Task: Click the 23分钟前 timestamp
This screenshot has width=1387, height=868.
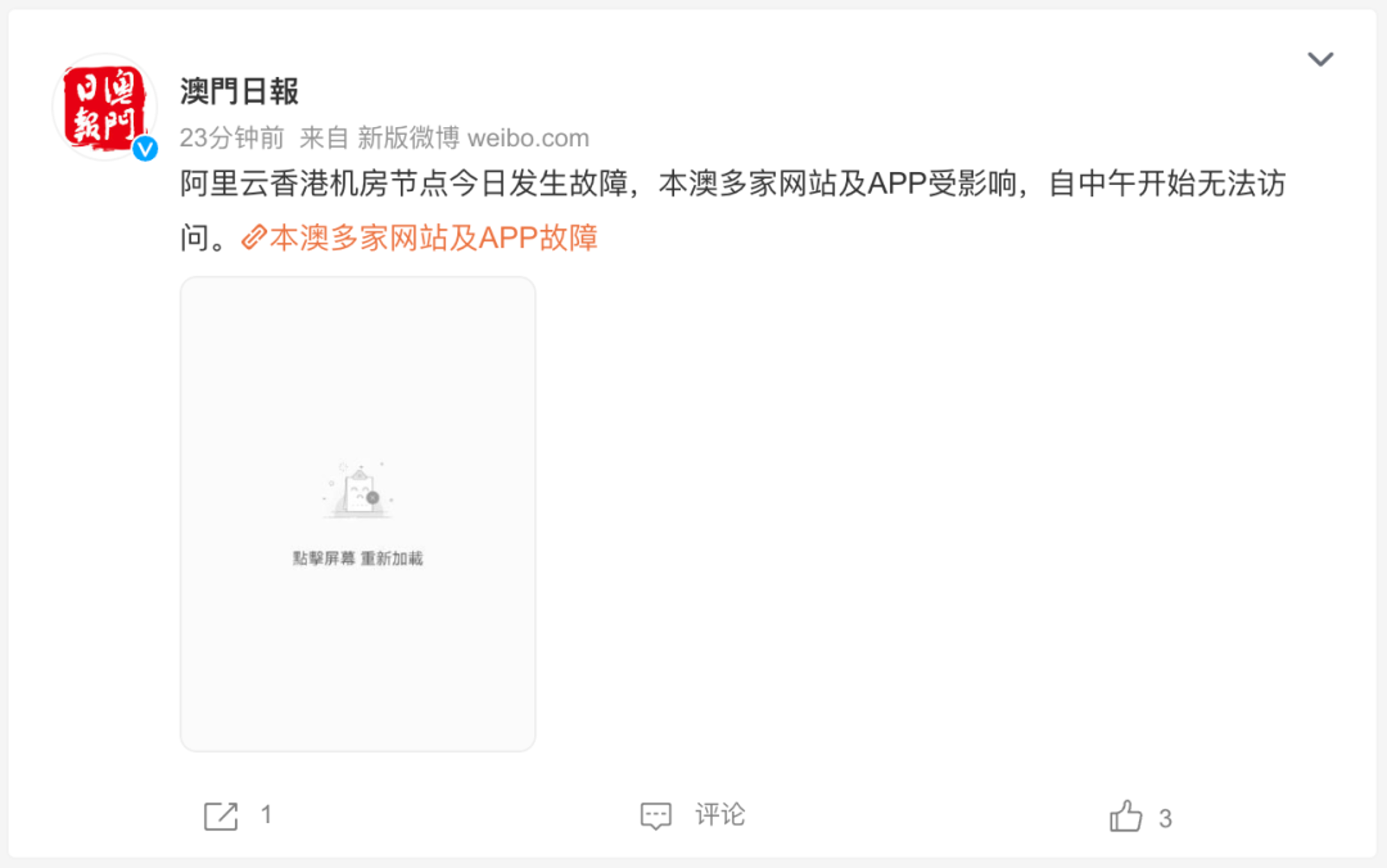Action: (x=232, y=138)
